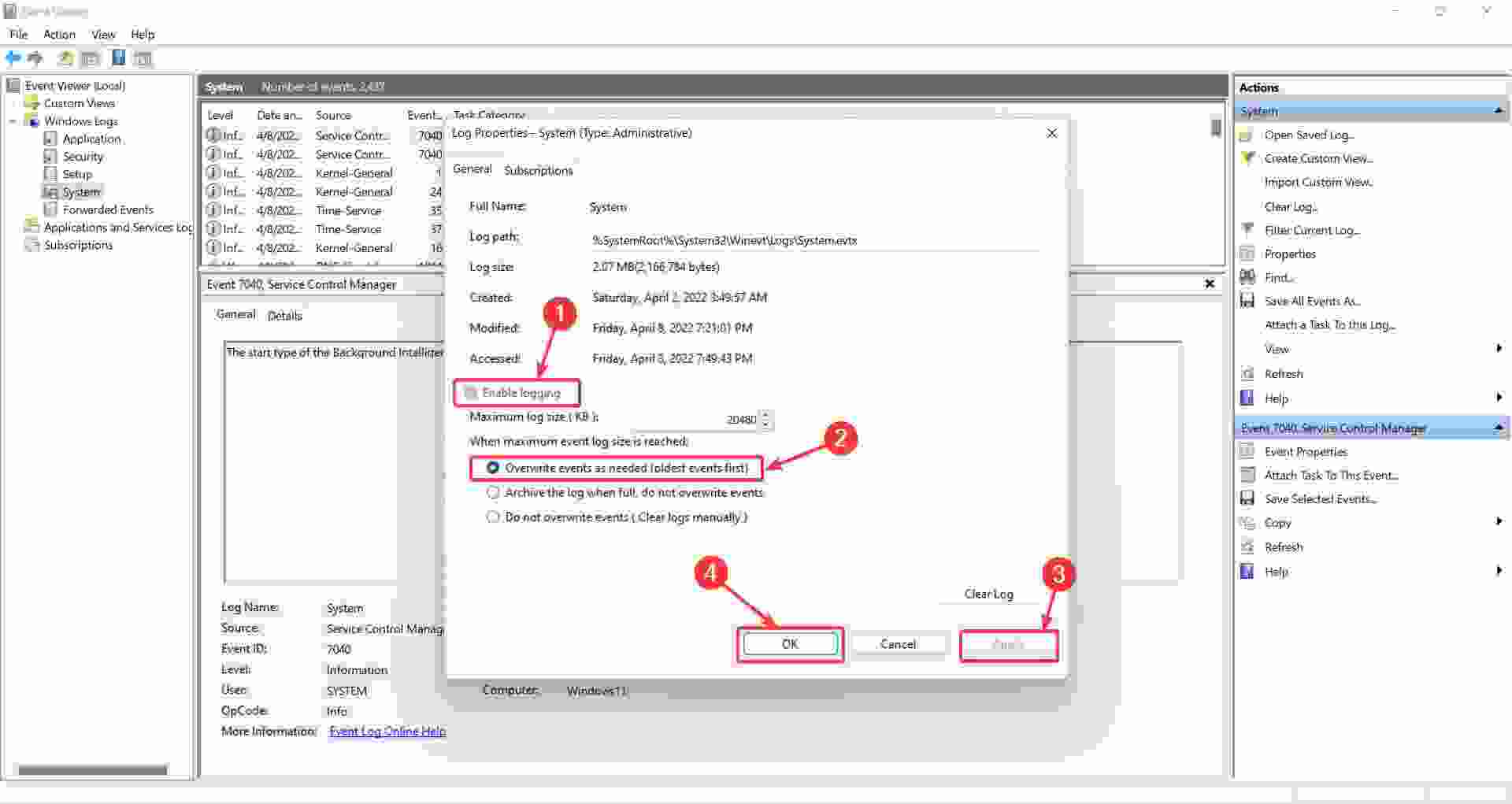
Task: Click the Clear Log button in dialog
Action: (x=988, y=594)
